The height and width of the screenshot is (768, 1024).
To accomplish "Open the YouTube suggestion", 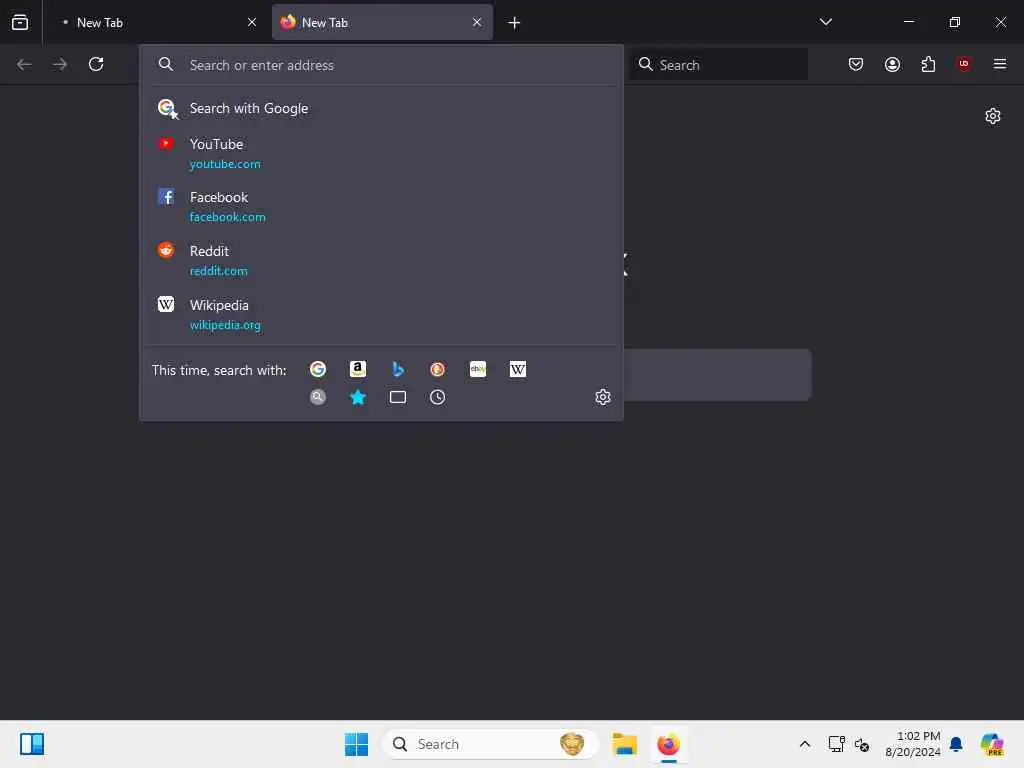I will 381,153.
